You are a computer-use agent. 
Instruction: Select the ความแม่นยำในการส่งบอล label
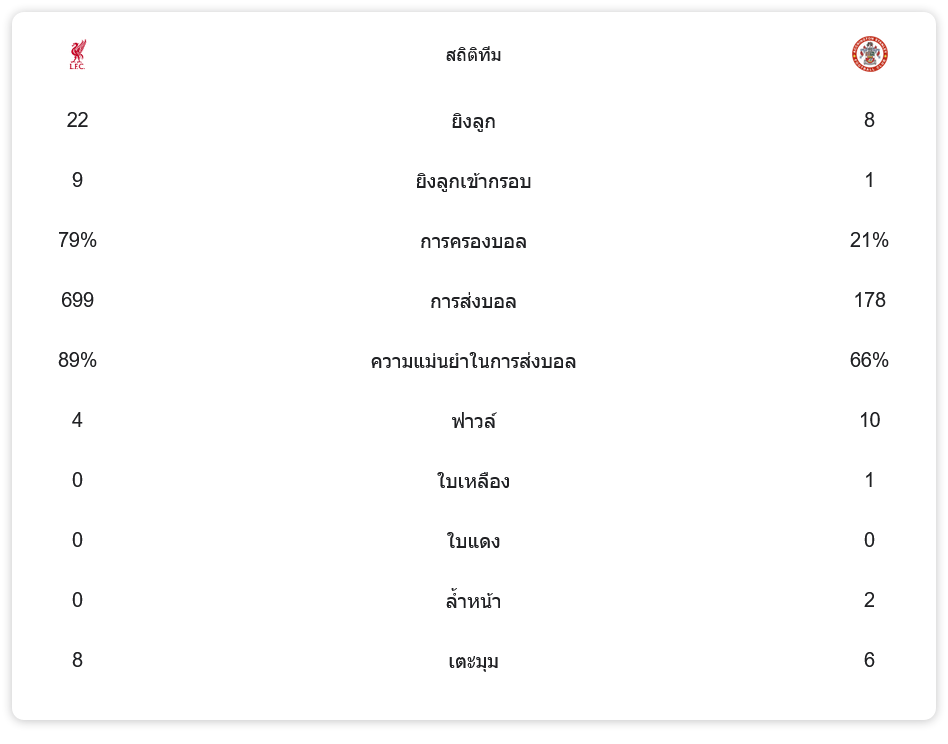point(473,361)
